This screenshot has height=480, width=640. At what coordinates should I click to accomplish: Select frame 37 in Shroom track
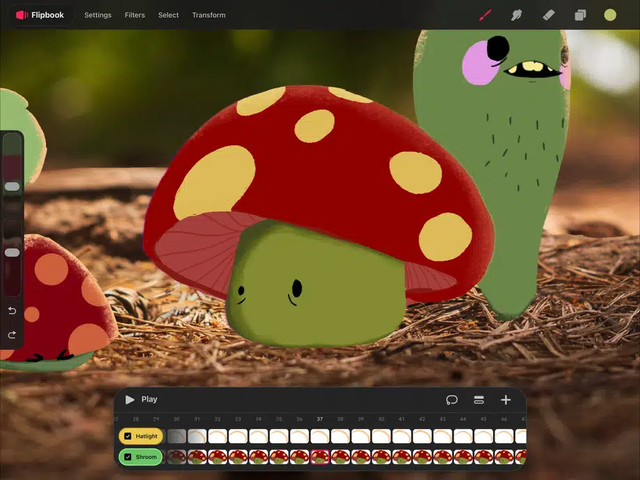click(320, 457)
